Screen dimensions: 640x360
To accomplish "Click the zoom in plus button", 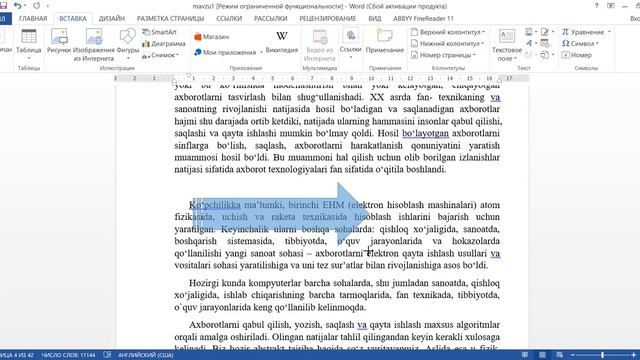I will [x=633, y=355].
